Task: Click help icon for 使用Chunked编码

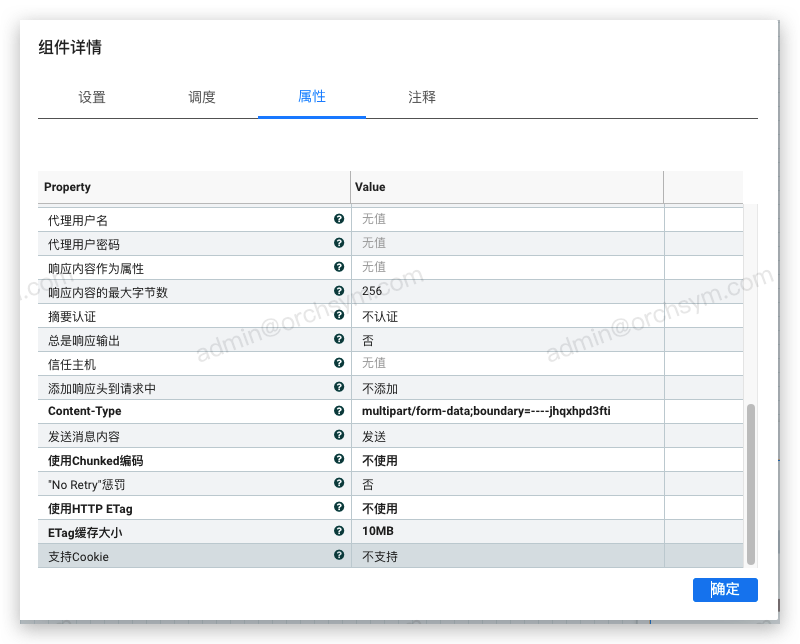Action: tap(339, 459)
